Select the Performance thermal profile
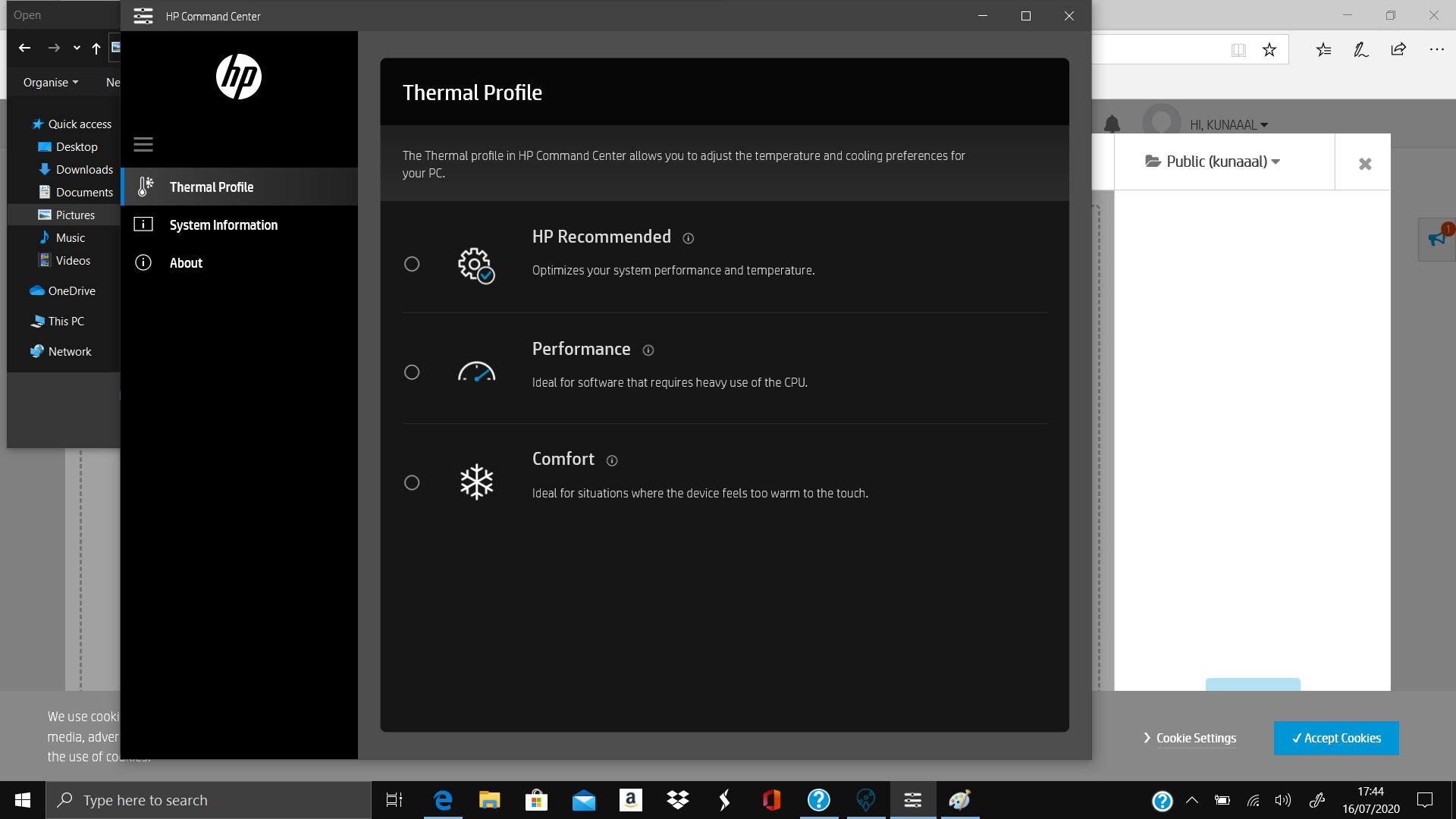Image resolution: width=1456 pixels, height=819 pixels. pyautogui.click(x=412, y=372)
